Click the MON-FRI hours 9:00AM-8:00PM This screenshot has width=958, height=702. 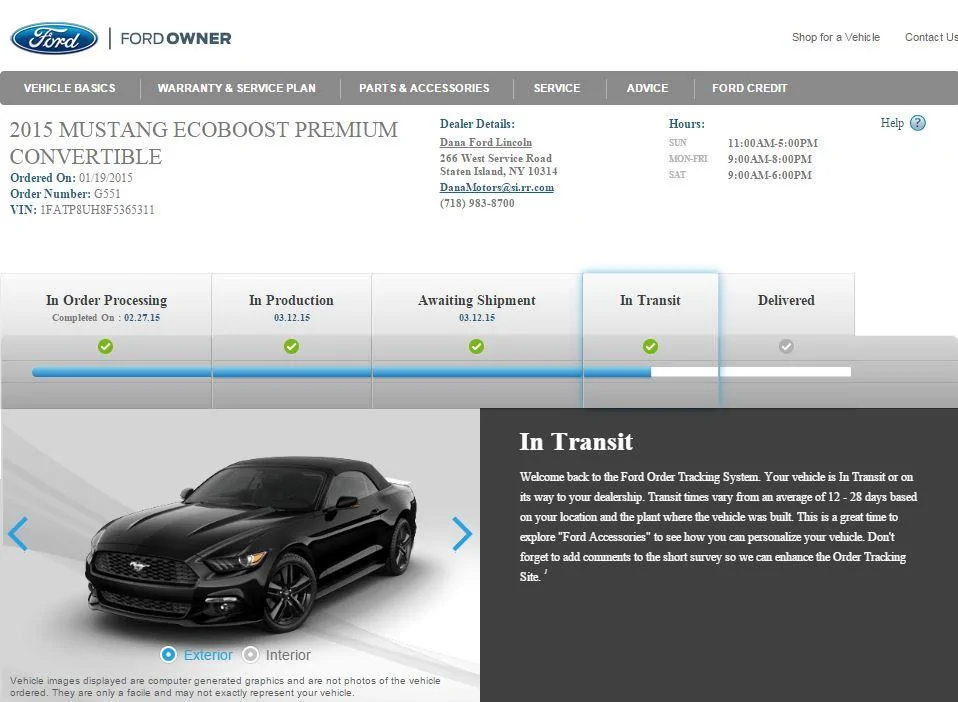pos(770,159)
